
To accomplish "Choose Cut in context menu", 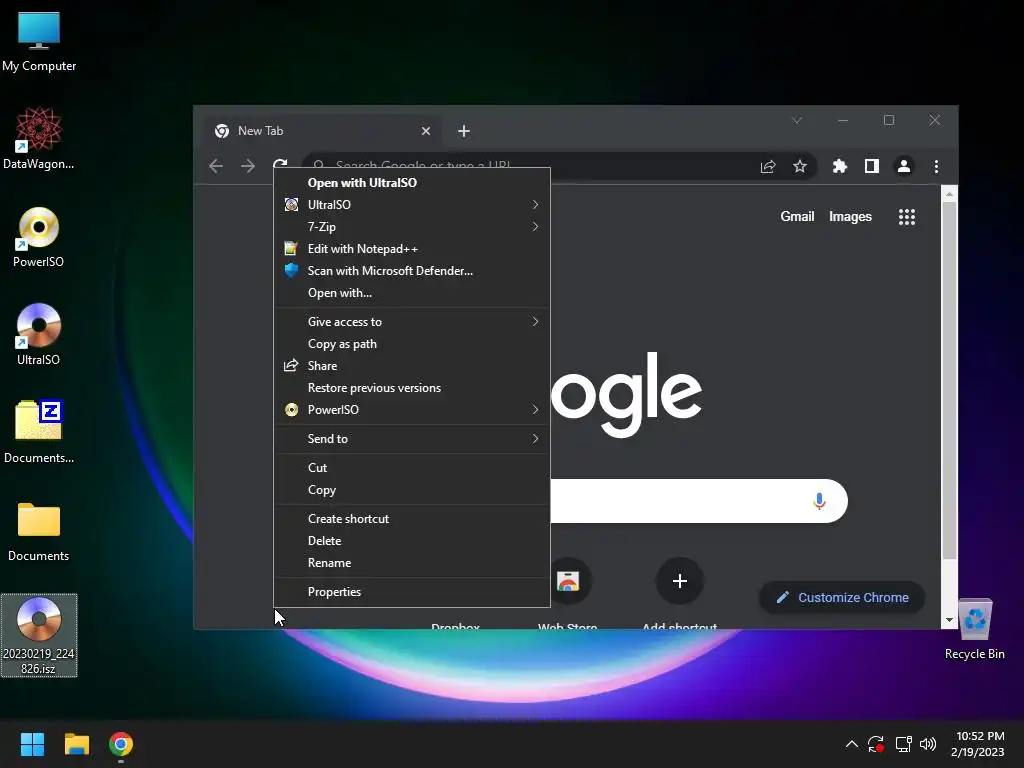I will (x=412, y=468).
